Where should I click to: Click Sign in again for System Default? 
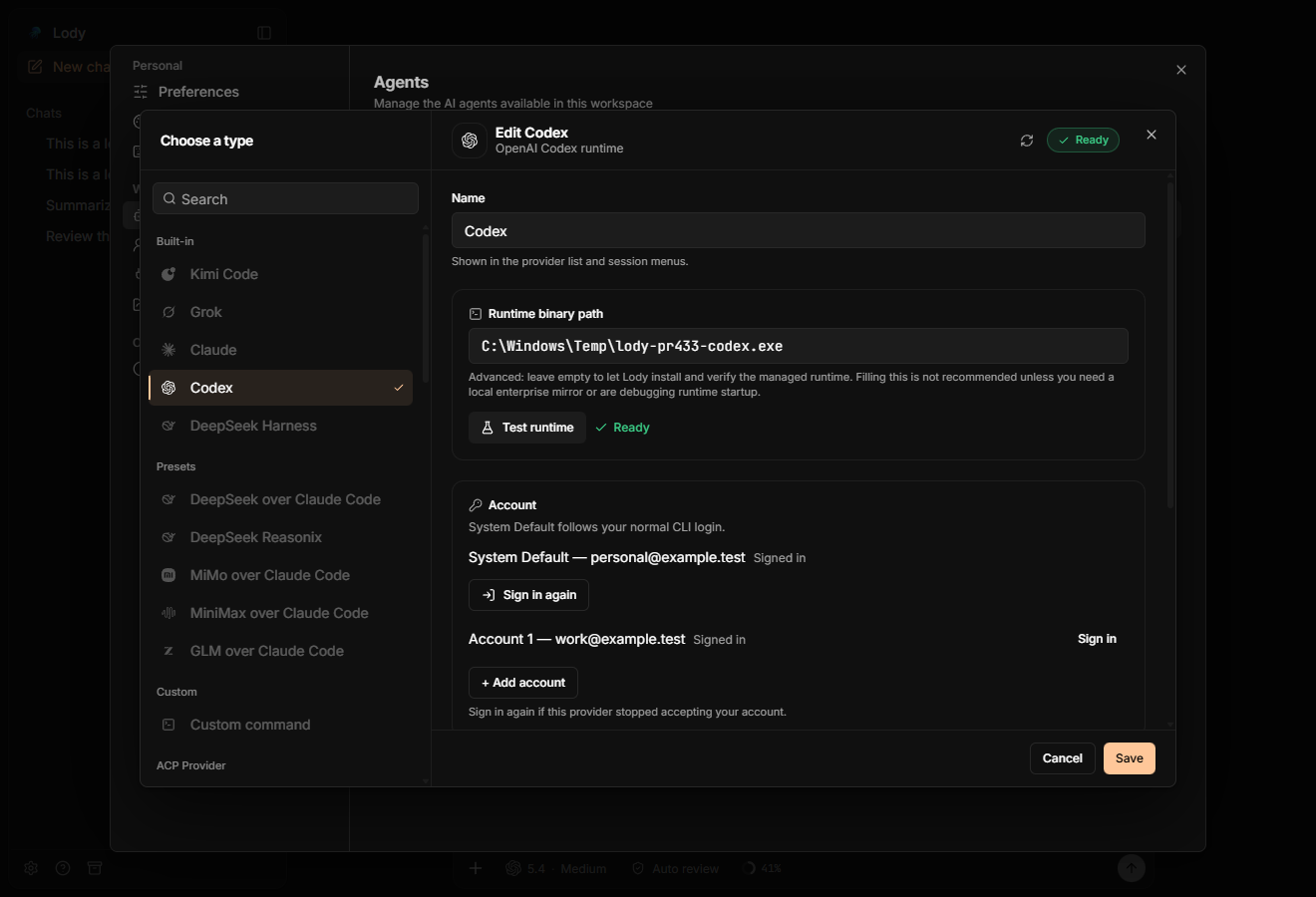coord(528,595)
